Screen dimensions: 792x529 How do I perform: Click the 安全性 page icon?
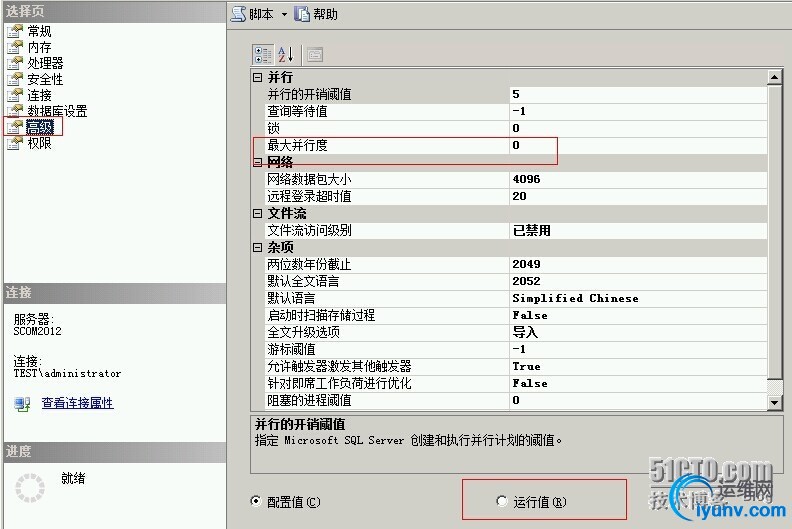tap(15, 79)
